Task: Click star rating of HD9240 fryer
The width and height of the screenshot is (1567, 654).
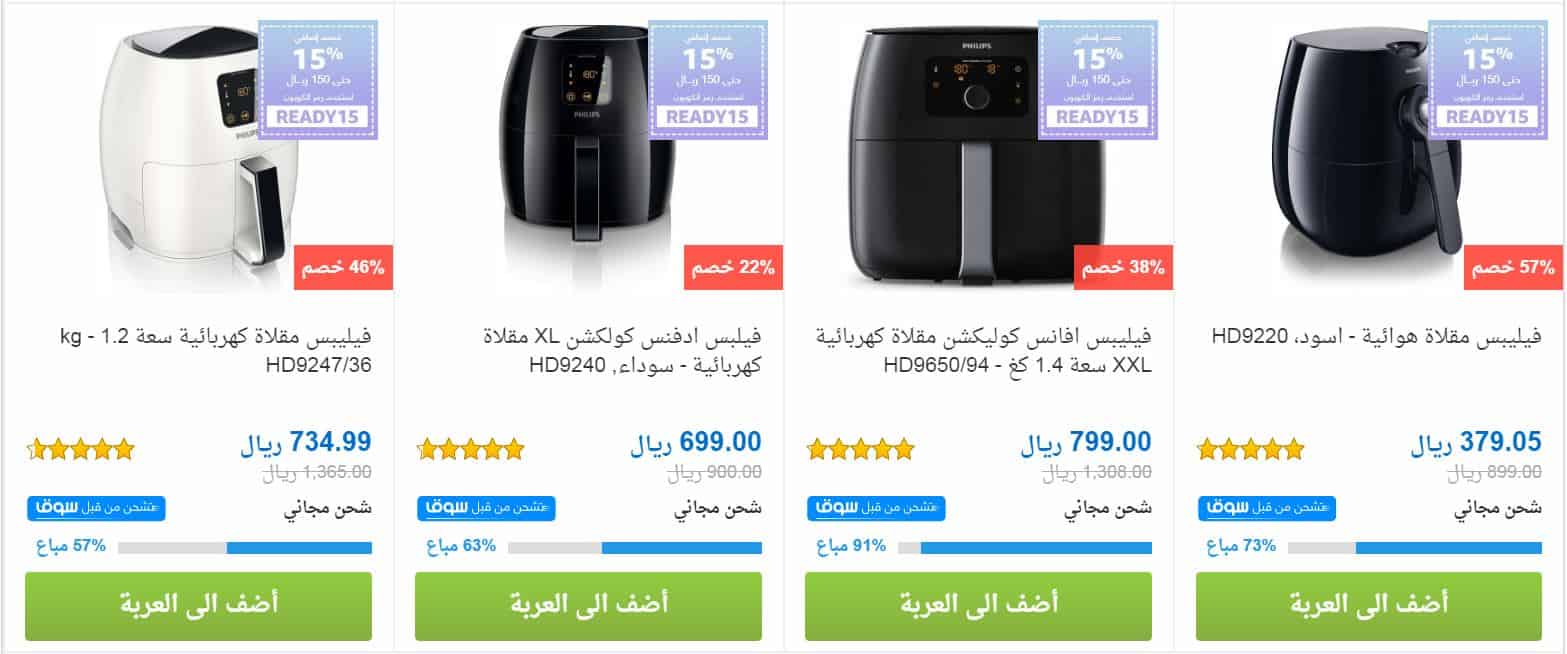Action: [470, 450]
